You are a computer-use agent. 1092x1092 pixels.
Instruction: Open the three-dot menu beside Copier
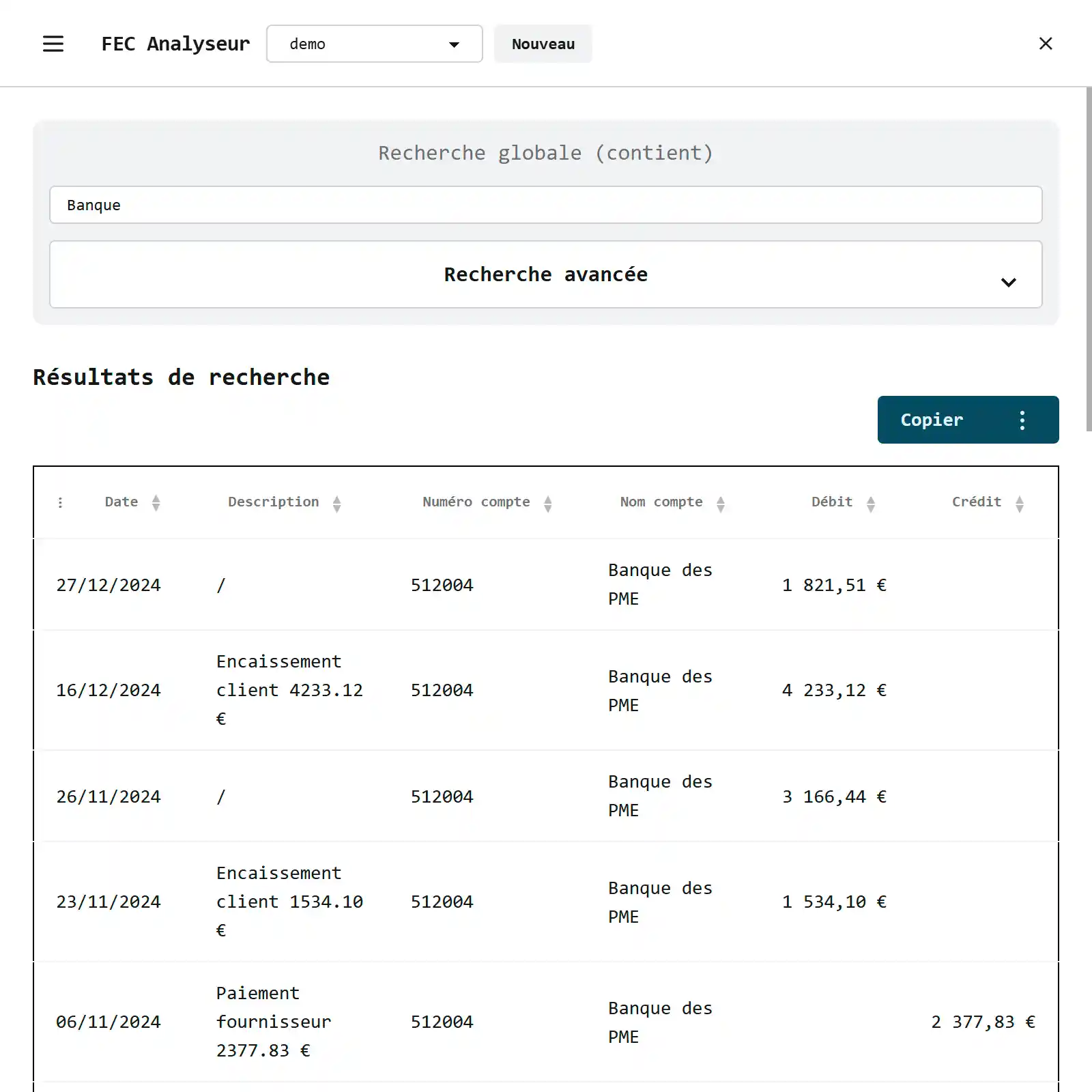[1022, 420]
